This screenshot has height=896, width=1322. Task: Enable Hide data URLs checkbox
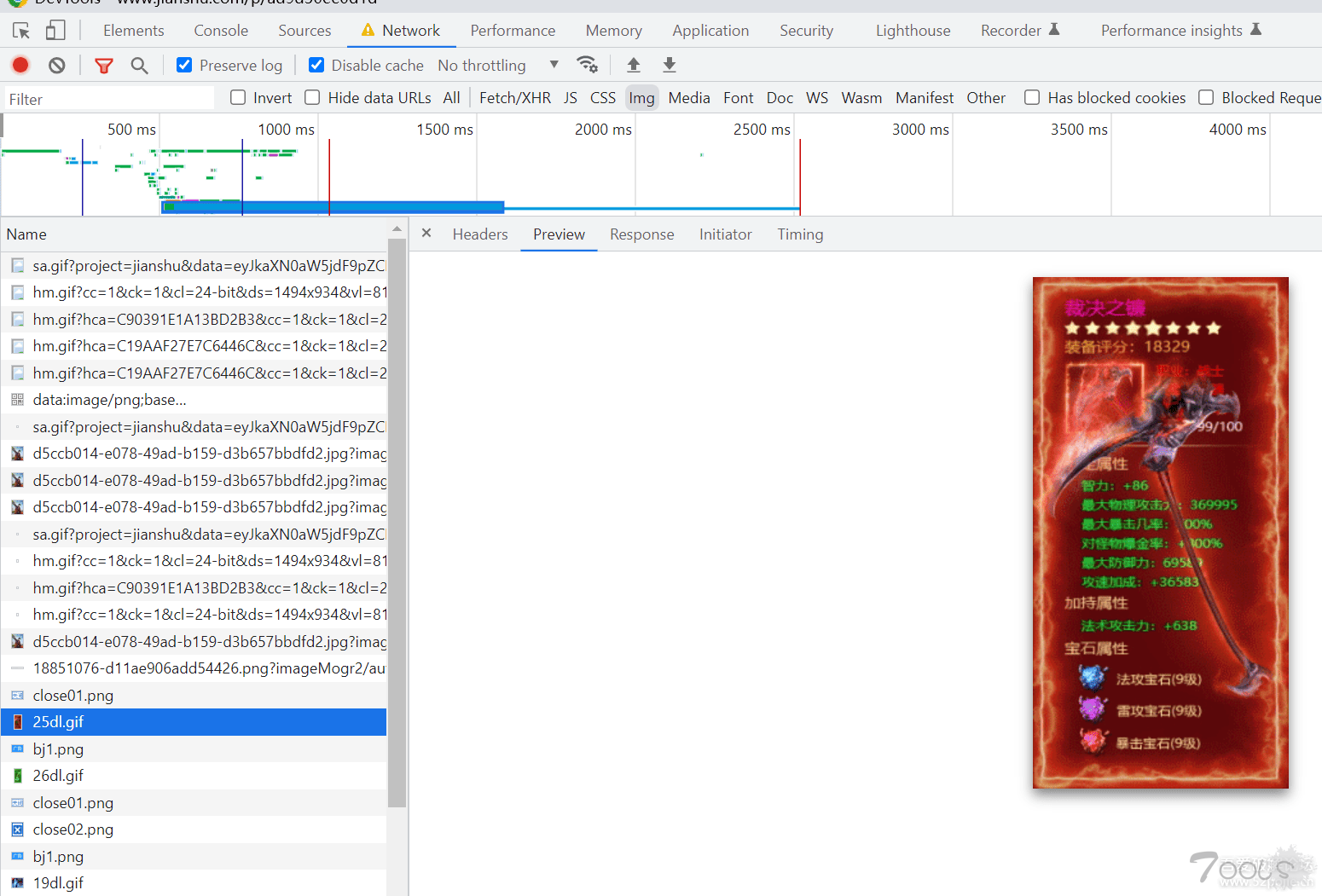(x=313, y=98)
